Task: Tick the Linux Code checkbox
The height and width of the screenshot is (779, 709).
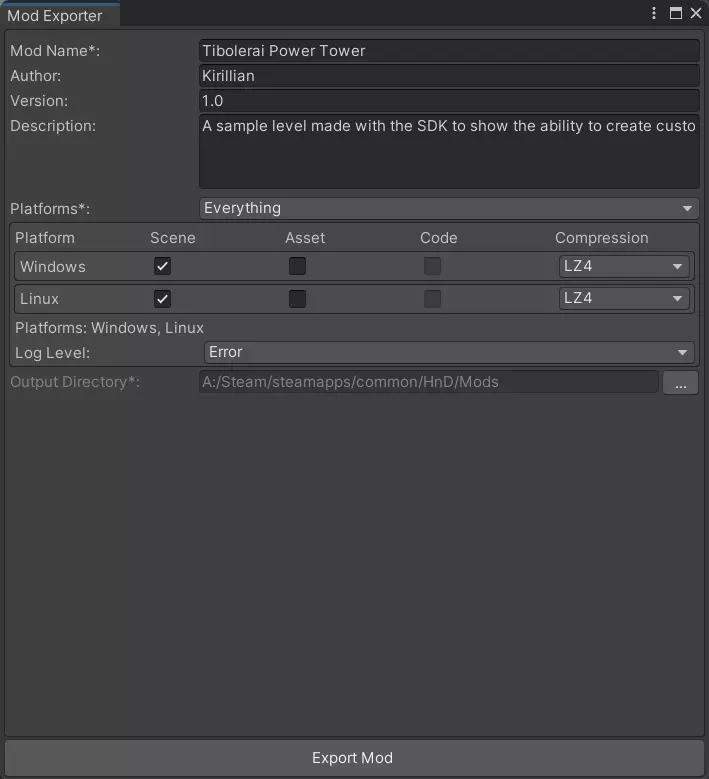Action: (432, 298)
